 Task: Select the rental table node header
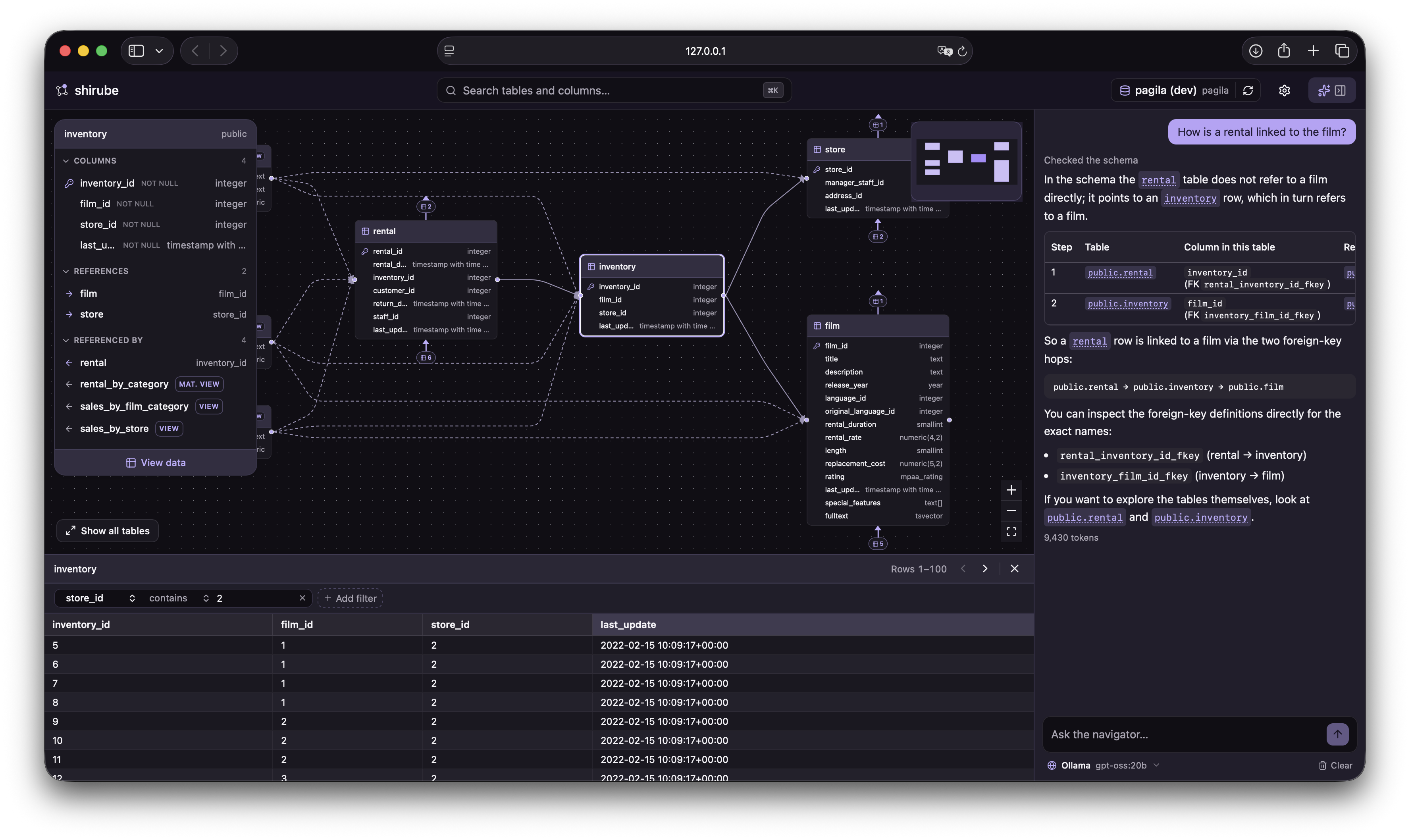tap(426, 231)
